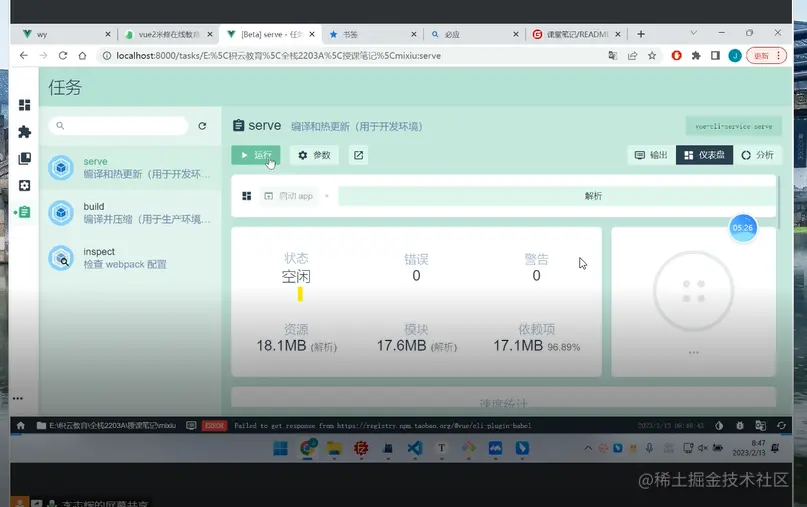Open the dependencies icon in the Vue UI sidebar

(x=24, y=159)
